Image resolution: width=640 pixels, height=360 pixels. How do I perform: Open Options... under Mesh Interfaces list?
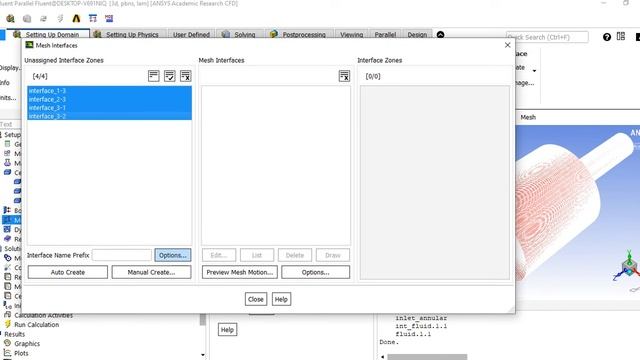pyautogui.click(x=316, y=272)
